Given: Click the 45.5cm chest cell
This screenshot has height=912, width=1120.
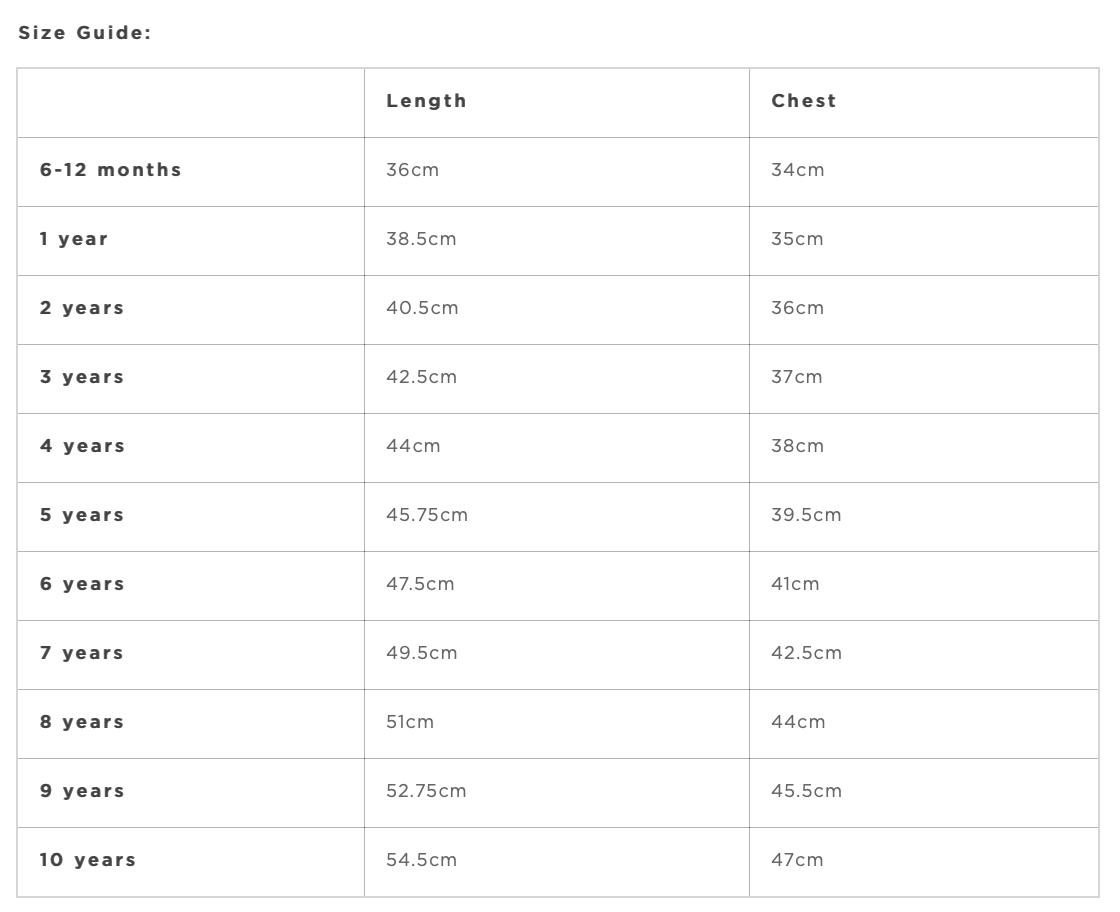Looking at the screenshot, I should click(x=806, y=791).
